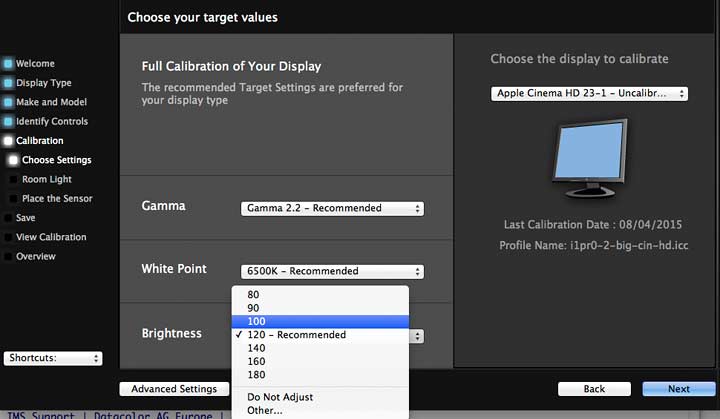Click the Next button

click(679, 389)
